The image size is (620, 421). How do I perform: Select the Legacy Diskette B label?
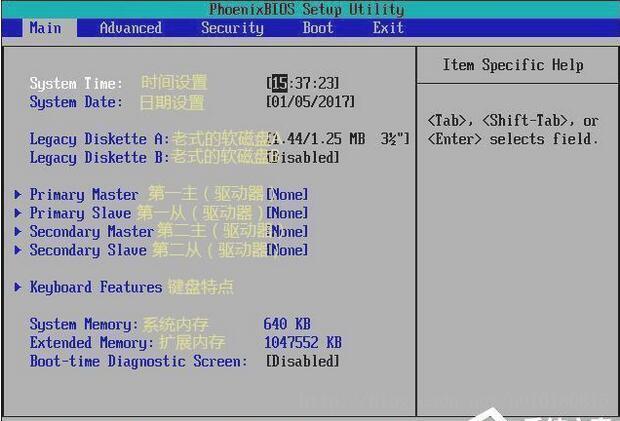click(100, 158)
